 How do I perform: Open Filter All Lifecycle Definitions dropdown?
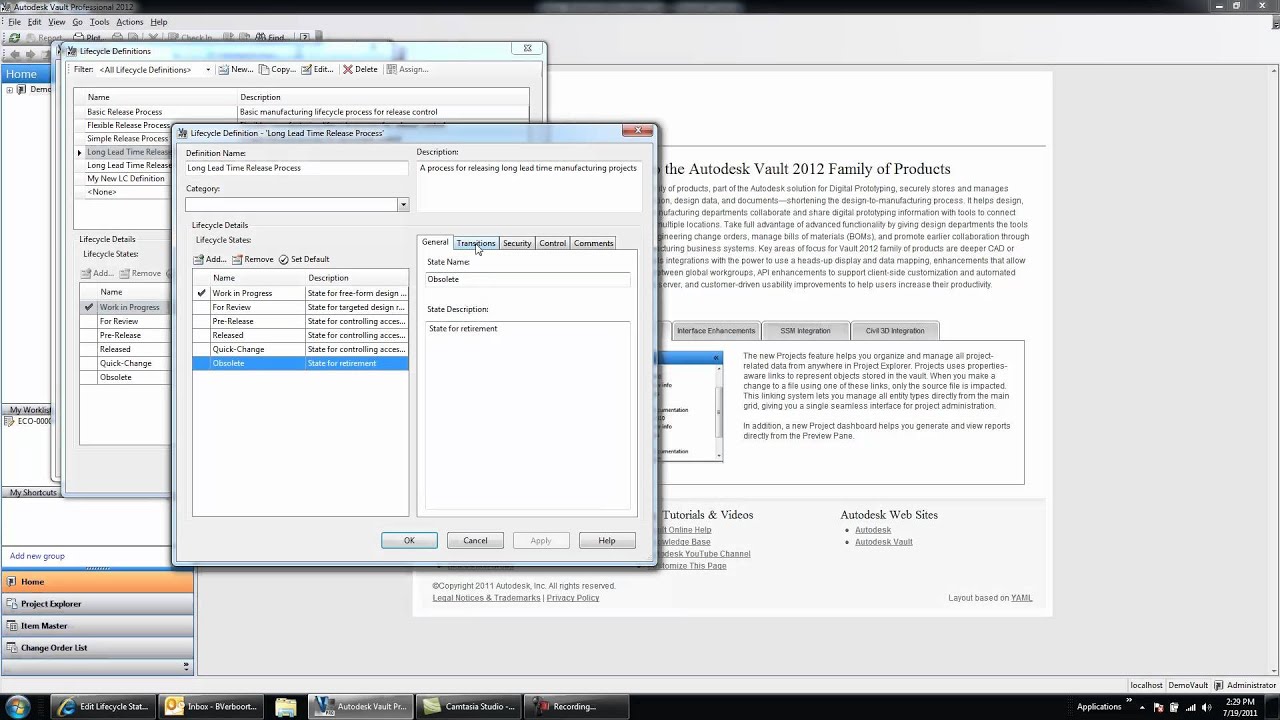(x=208, y=69)
